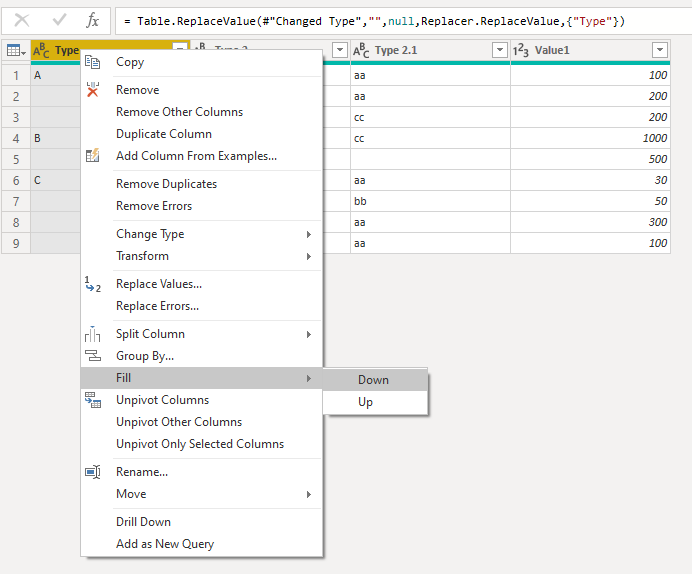Open the table menu icon at top-left corner
692x574 pixels.
pos(16,51)
